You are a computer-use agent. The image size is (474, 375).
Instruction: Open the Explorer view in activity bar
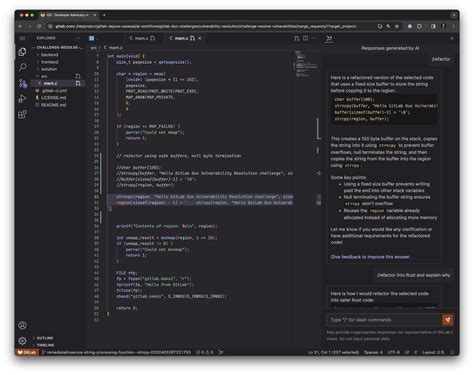(22, 52)
